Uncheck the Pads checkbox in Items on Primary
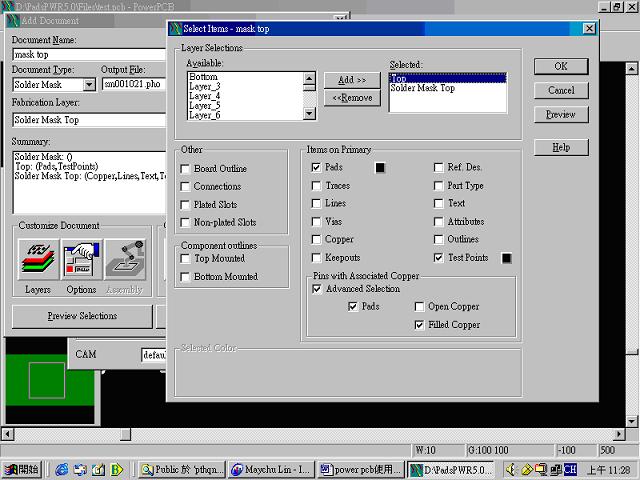 tap(316, 168)
